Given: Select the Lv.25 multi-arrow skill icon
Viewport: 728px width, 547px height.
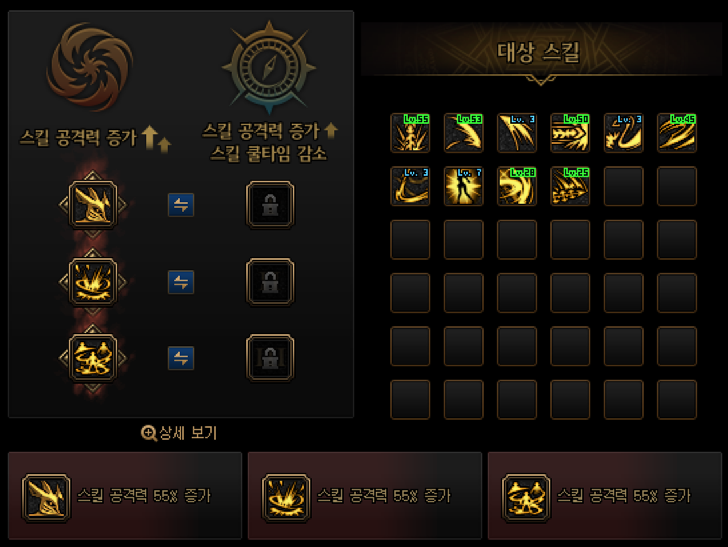Looking at the screenshot, I should (570, 186).
